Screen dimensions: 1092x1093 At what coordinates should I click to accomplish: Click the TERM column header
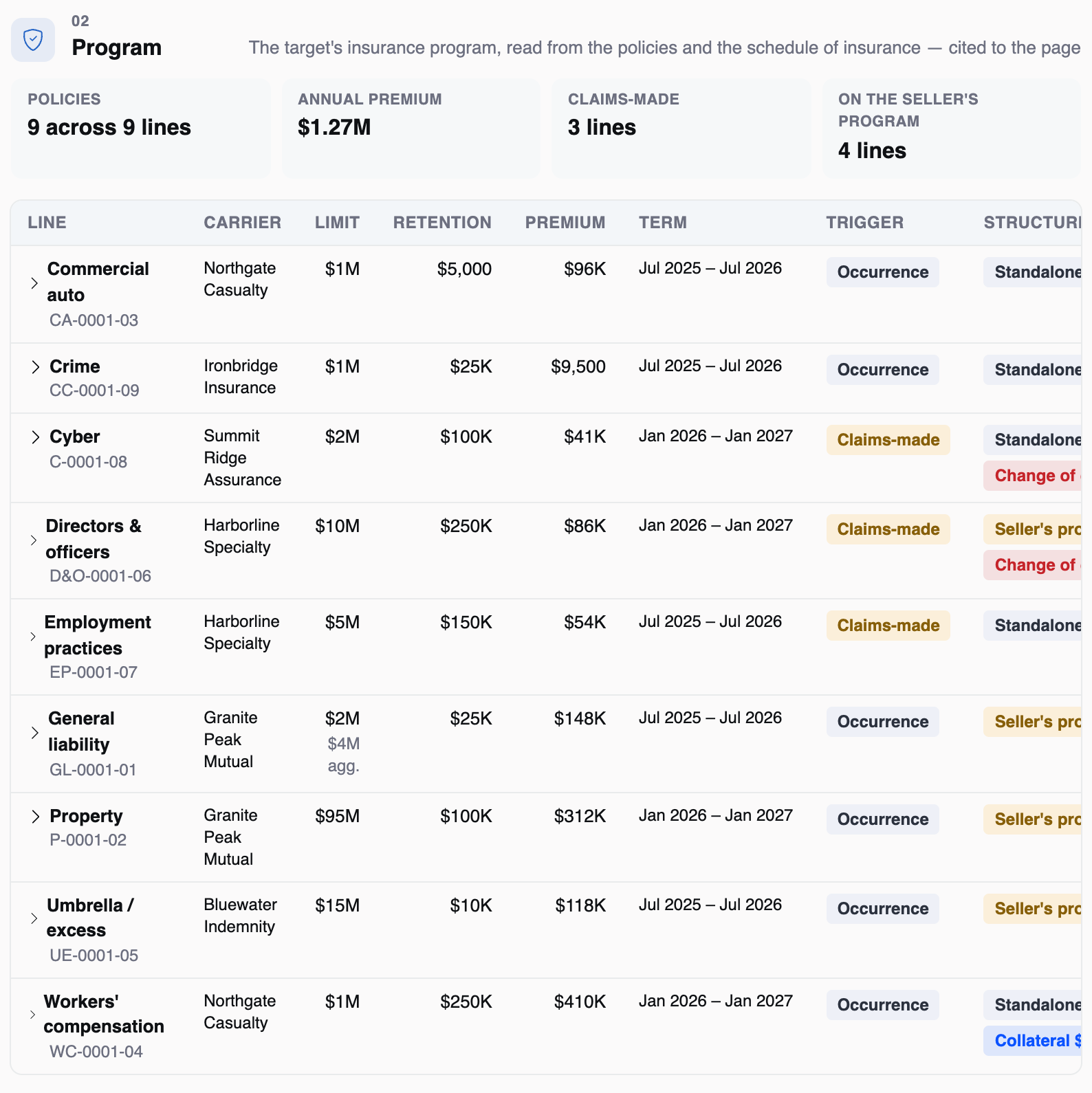click(662, 223)
